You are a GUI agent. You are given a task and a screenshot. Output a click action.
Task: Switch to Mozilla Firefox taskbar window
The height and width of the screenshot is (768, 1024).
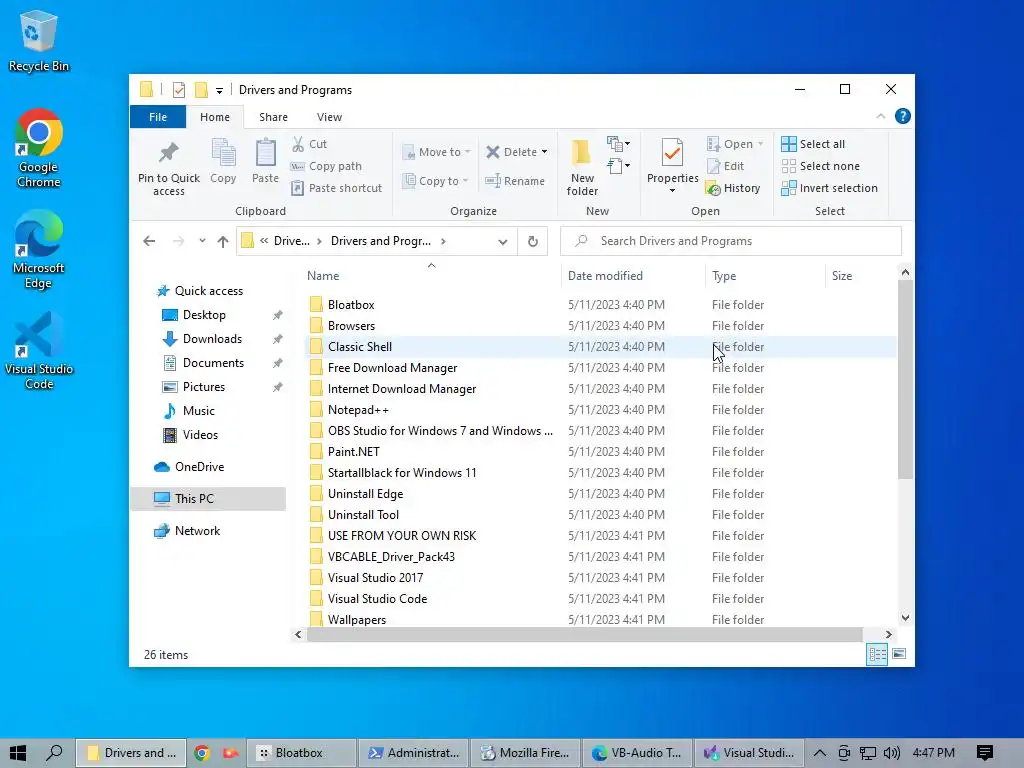(x=524, y=753)
